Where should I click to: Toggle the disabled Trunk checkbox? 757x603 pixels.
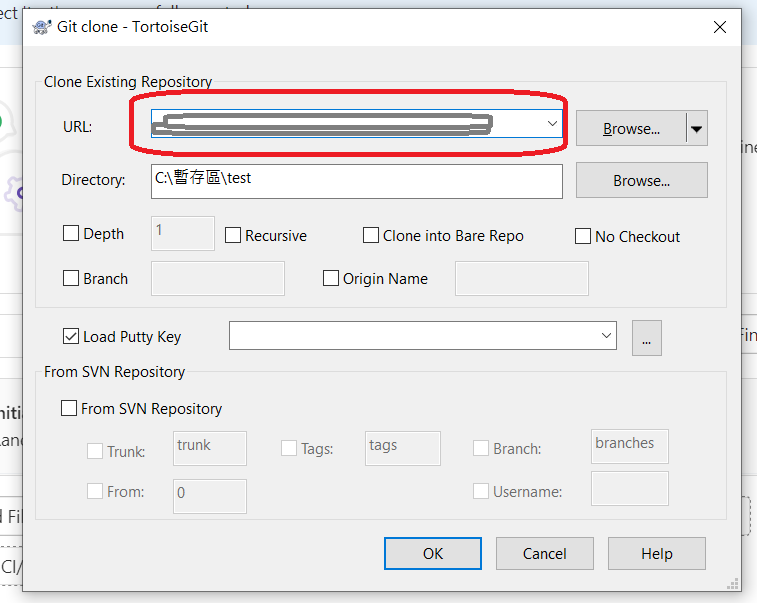[95, 451]
